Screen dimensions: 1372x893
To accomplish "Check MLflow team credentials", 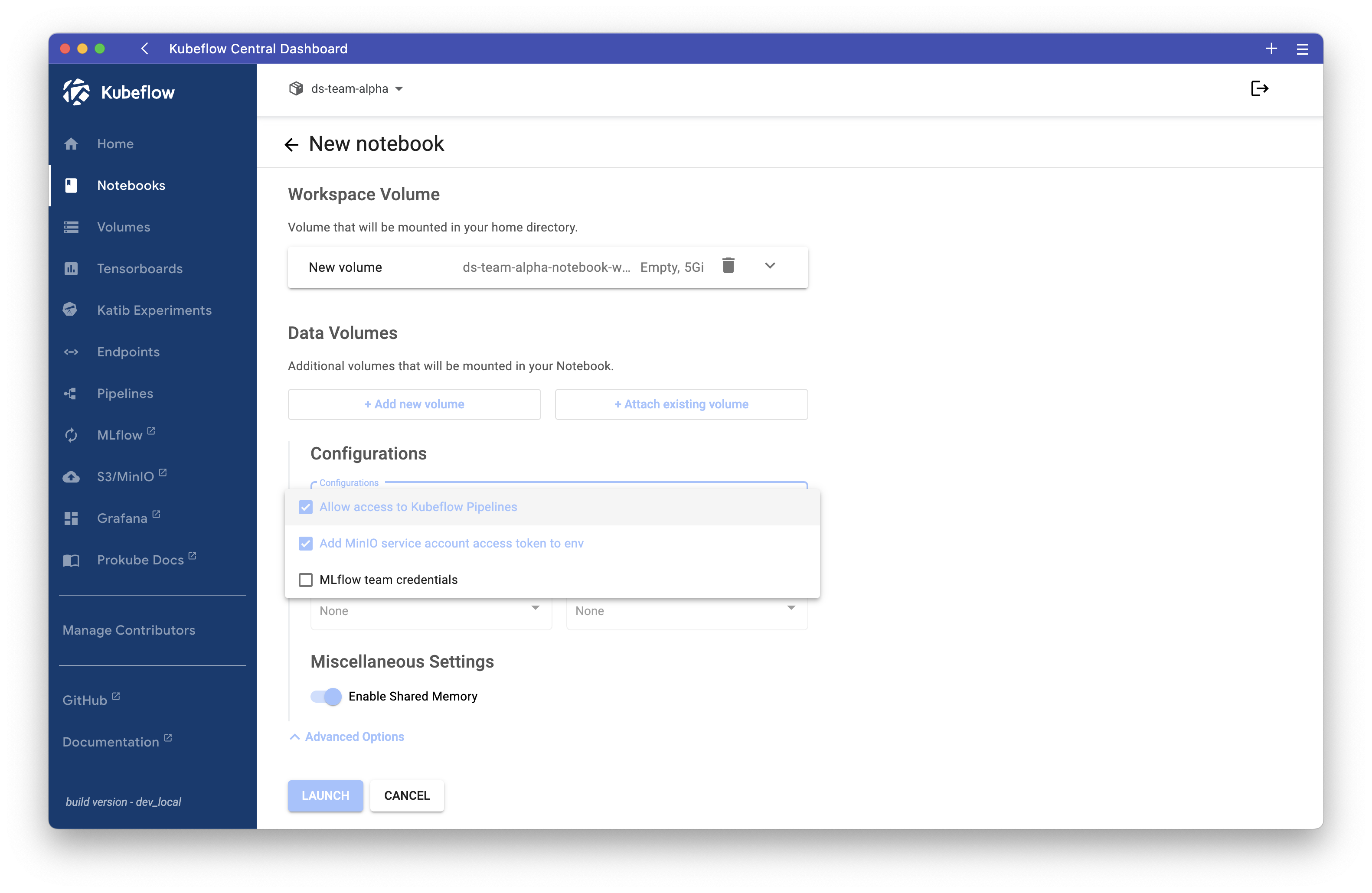I will pyautogui.click(x=306, y=580).
